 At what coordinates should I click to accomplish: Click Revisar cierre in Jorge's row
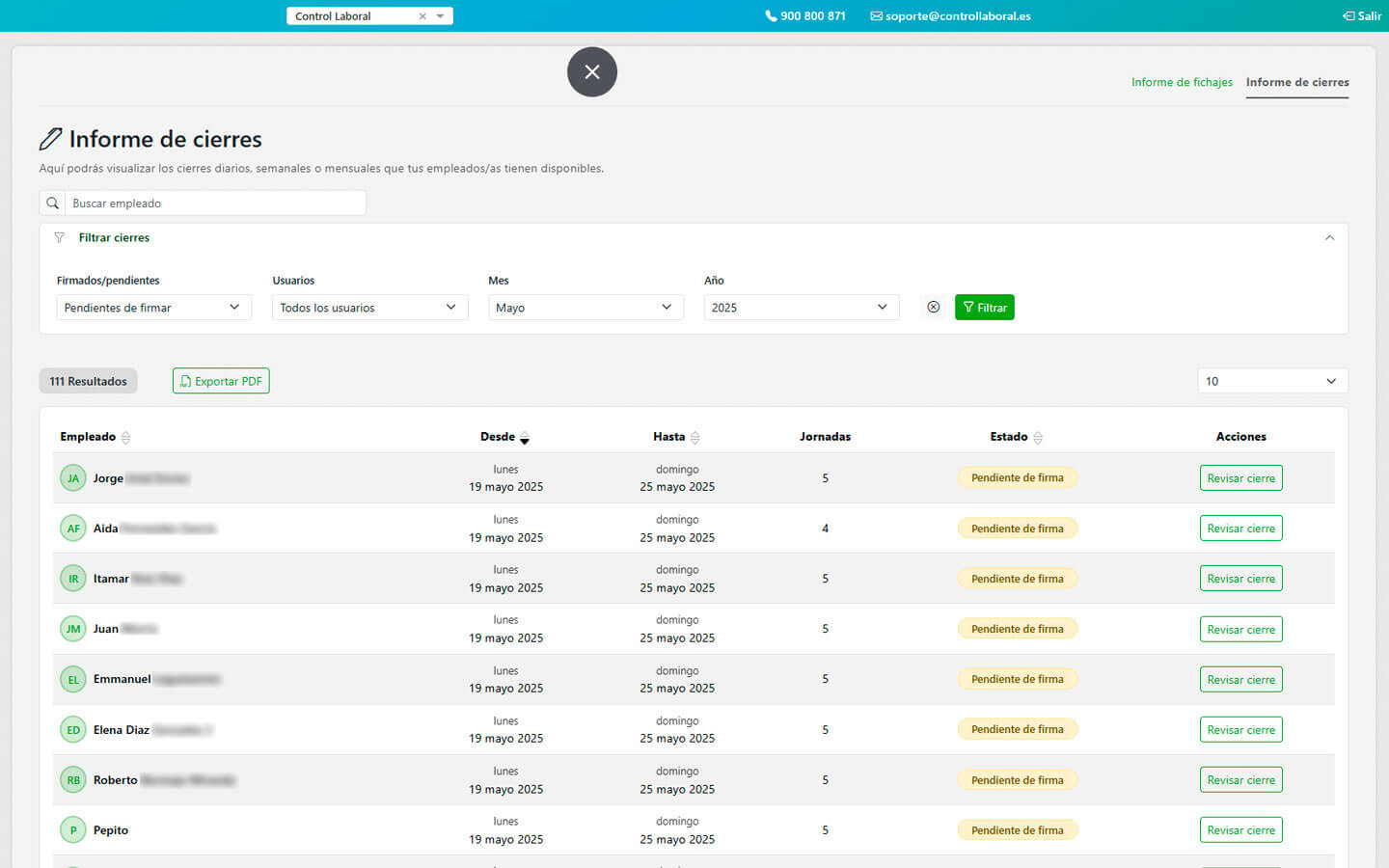click(1240, 478)
